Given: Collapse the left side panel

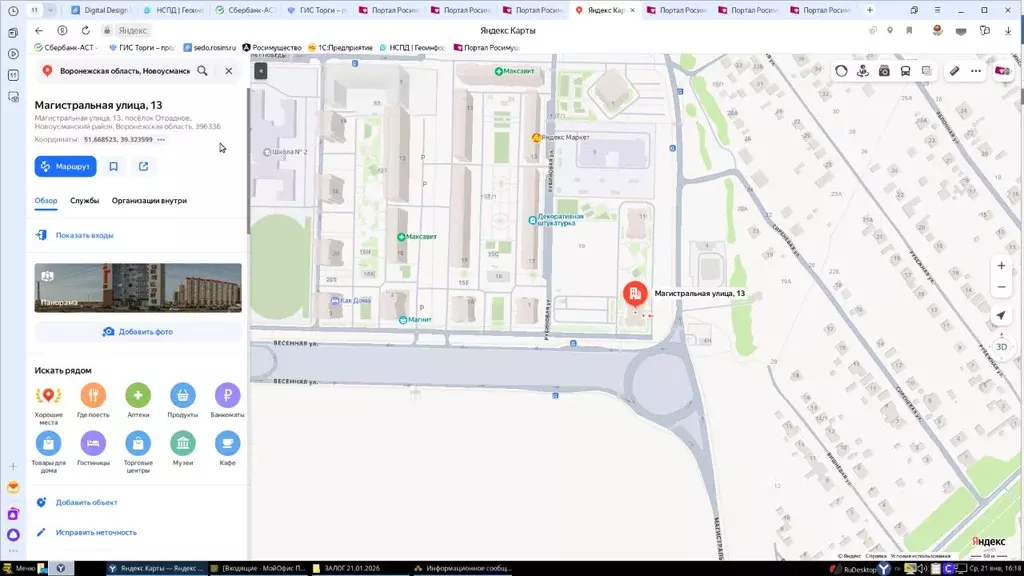Looking at the screenshot, I should [x=261, y=71].
